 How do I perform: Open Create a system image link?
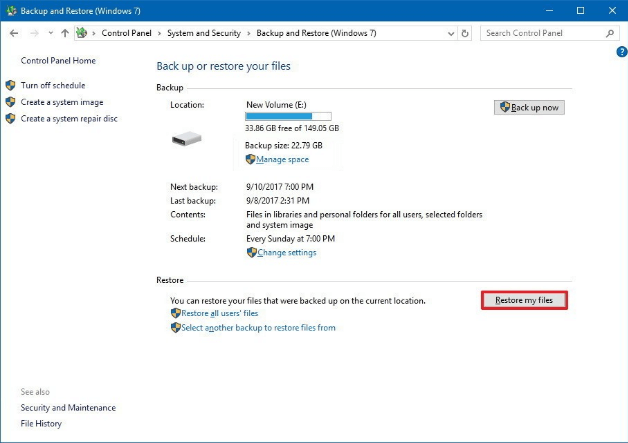[62, 102]
